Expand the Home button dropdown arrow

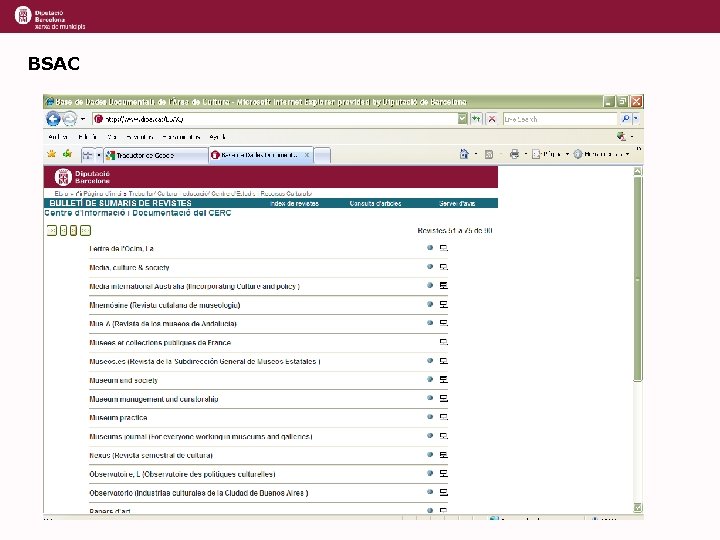point(476,154)
